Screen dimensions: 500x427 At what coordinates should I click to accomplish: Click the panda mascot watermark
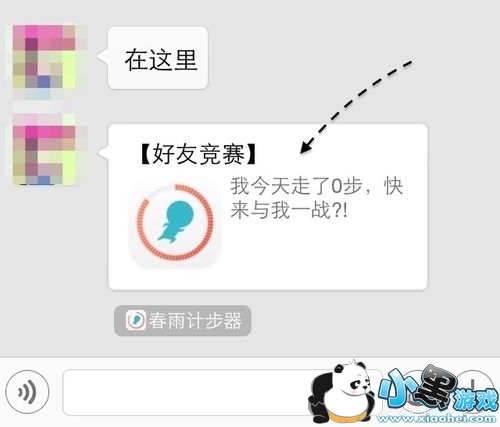342,392
